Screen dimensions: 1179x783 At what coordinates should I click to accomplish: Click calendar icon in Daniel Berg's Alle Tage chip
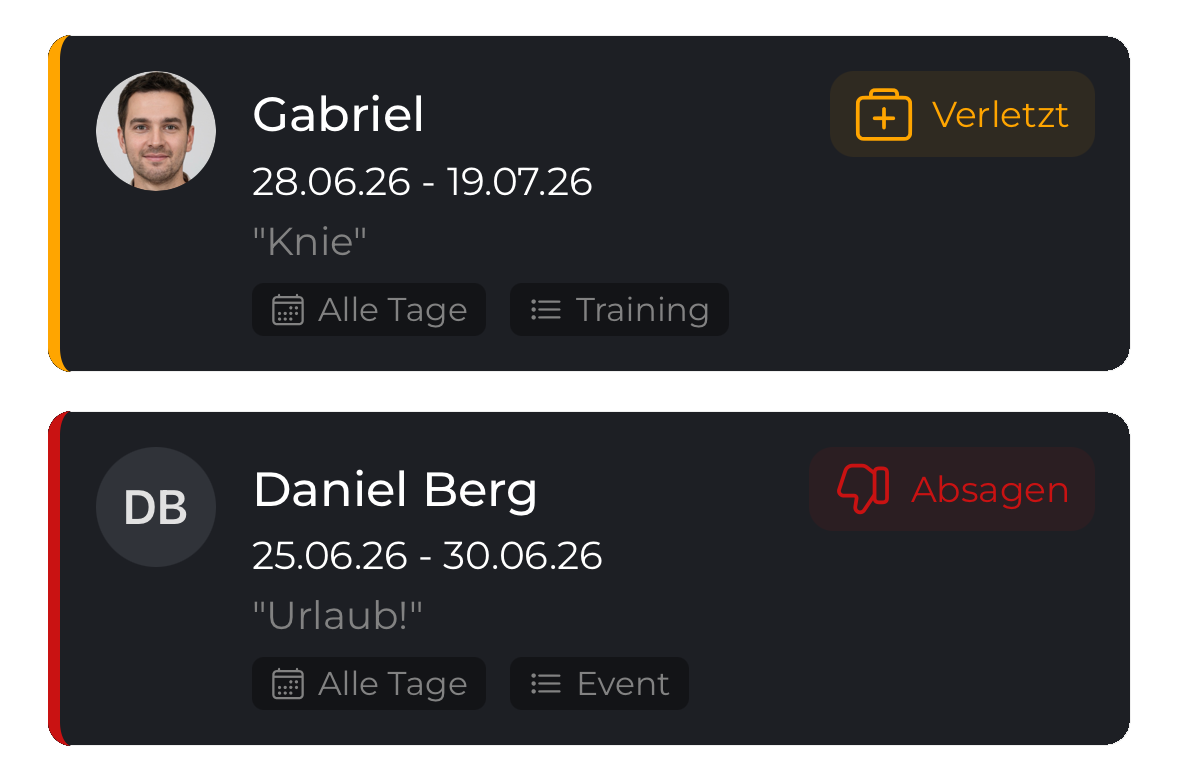coord(287,684)
